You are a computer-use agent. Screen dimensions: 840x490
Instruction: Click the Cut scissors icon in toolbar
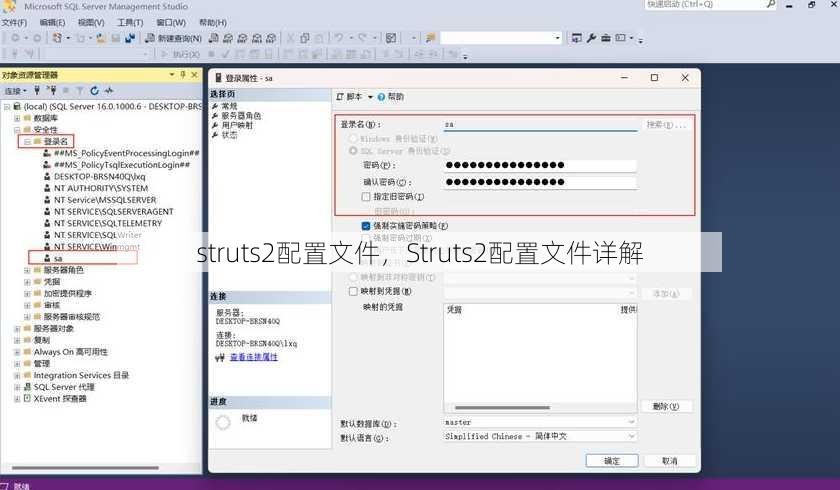pos(290,38)
